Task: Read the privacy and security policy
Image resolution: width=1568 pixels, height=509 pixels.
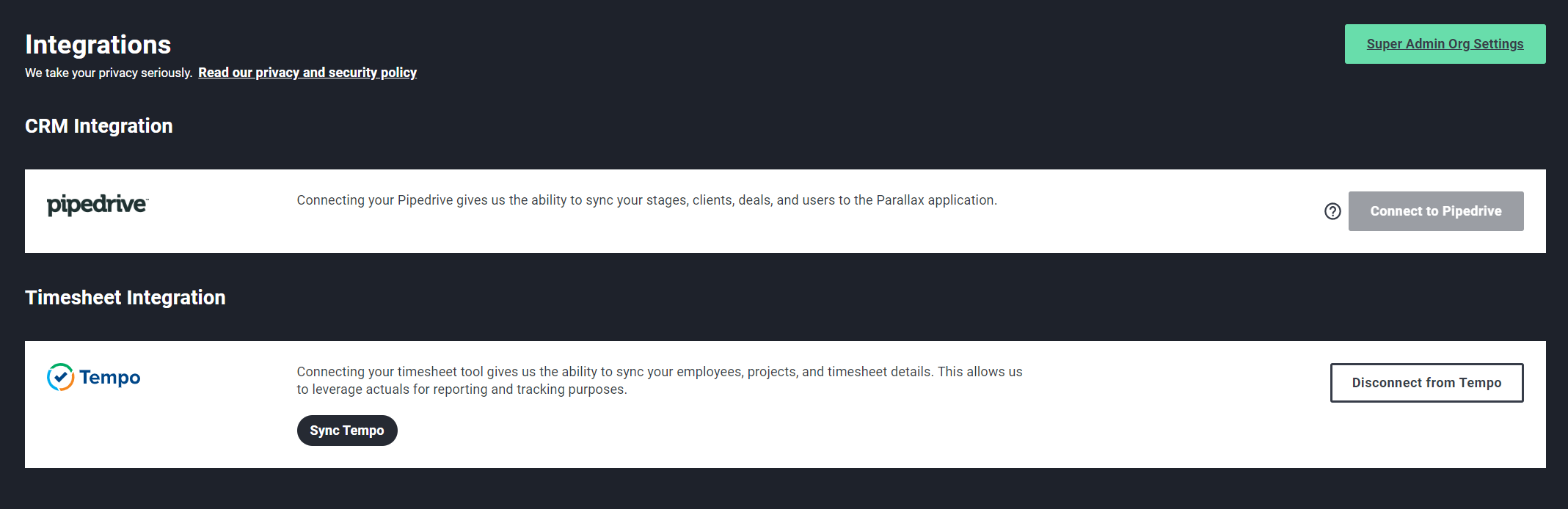Action: click(307, 73)
